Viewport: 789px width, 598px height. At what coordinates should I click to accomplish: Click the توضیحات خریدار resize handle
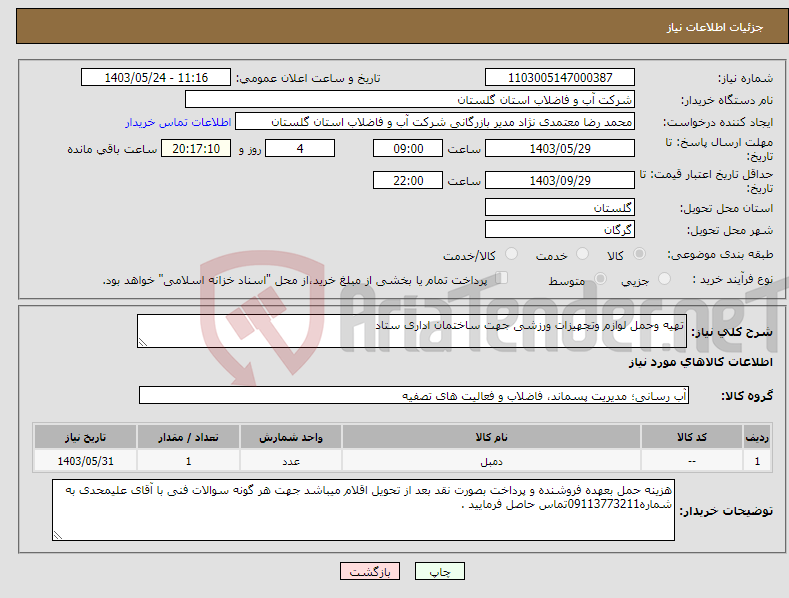tap(58, 535)
